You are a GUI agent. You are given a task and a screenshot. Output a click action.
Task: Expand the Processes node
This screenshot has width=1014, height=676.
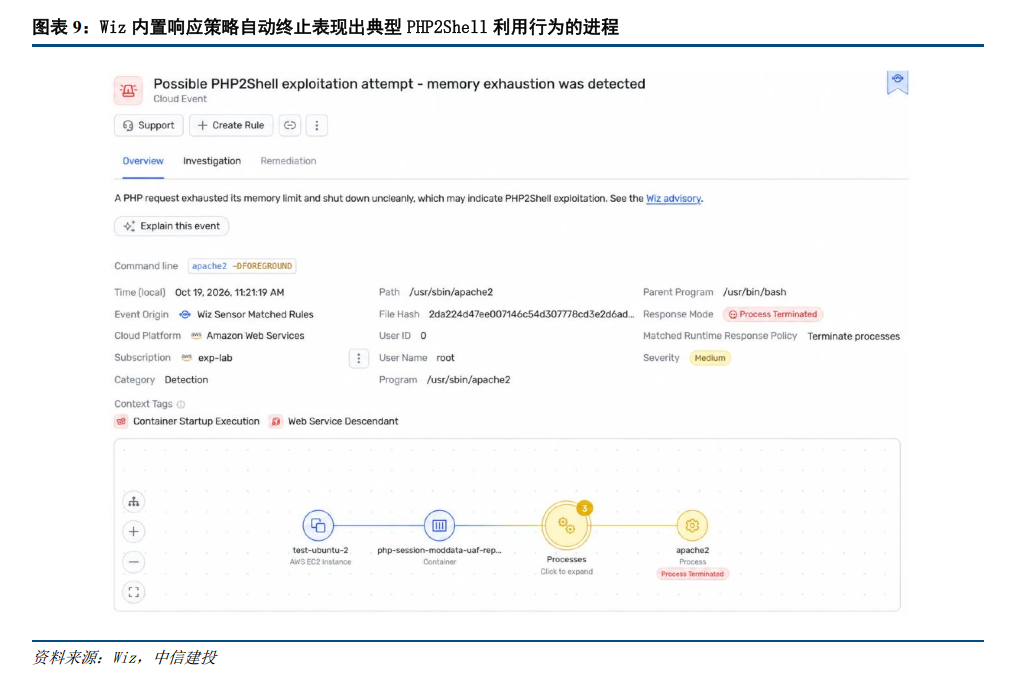tap(566, 525)
